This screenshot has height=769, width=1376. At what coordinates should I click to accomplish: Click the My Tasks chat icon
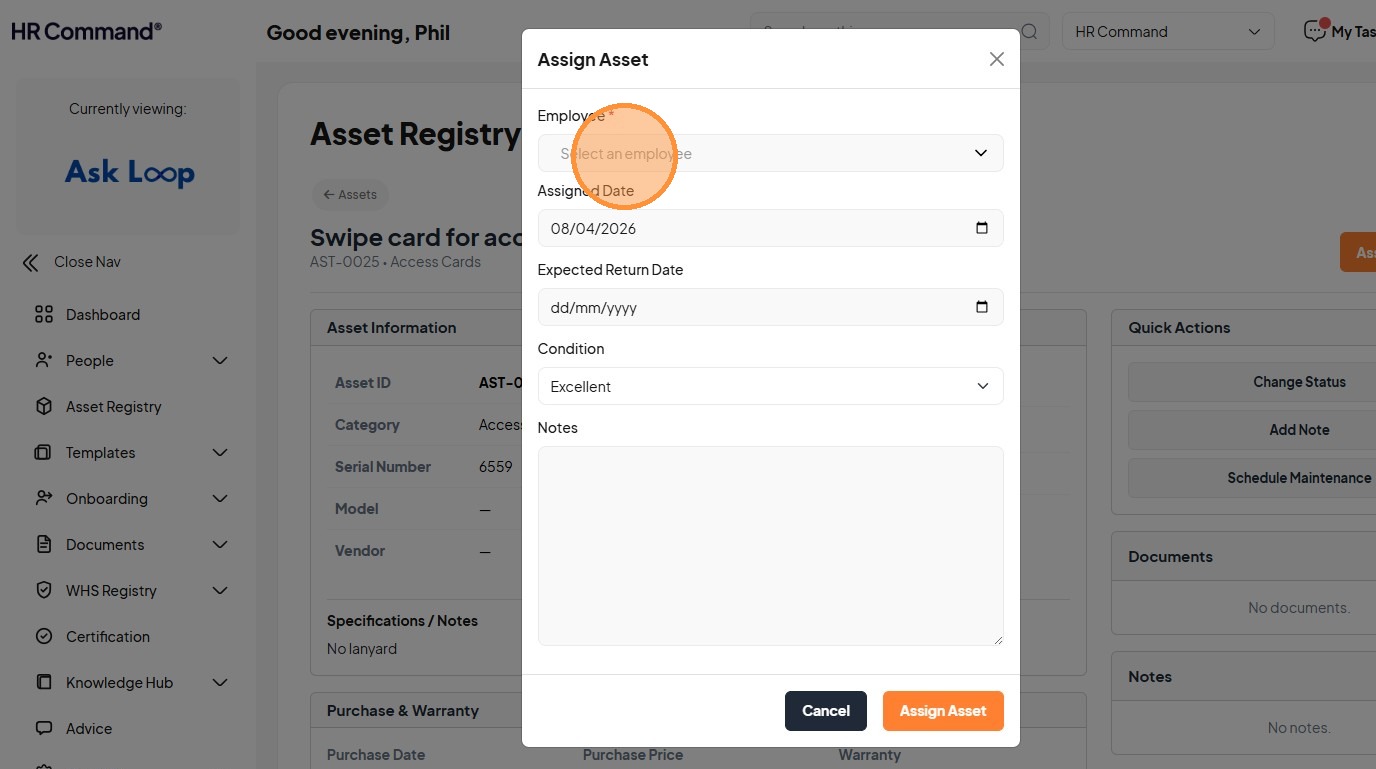(x=1315, y=32)
